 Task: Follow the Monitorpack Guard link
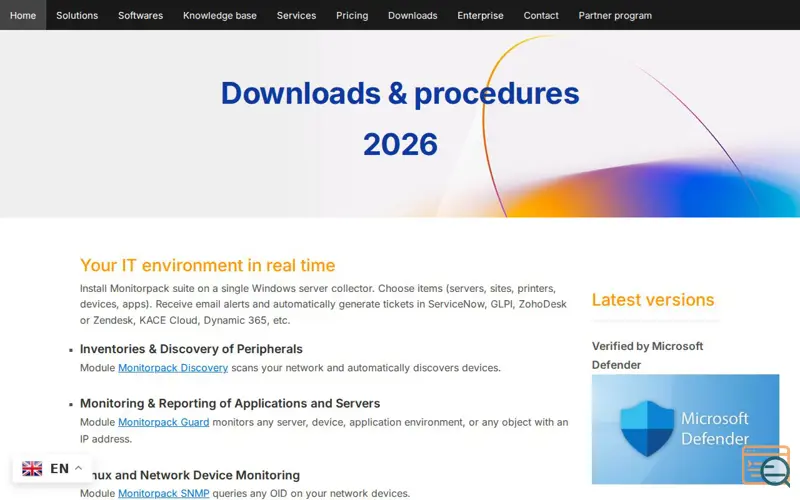[164, 422]
